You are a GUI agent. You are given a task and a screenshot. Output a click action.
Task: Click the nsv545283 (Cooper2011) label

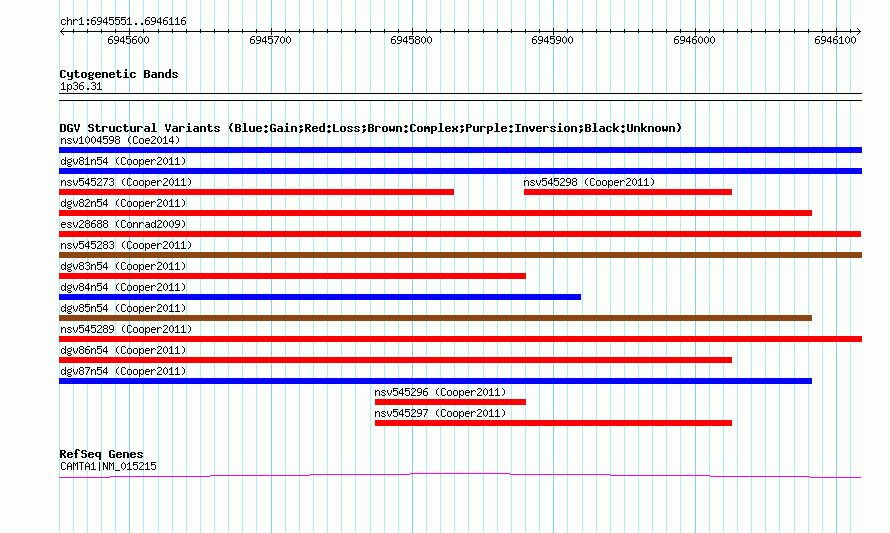[x=126, y=245]
